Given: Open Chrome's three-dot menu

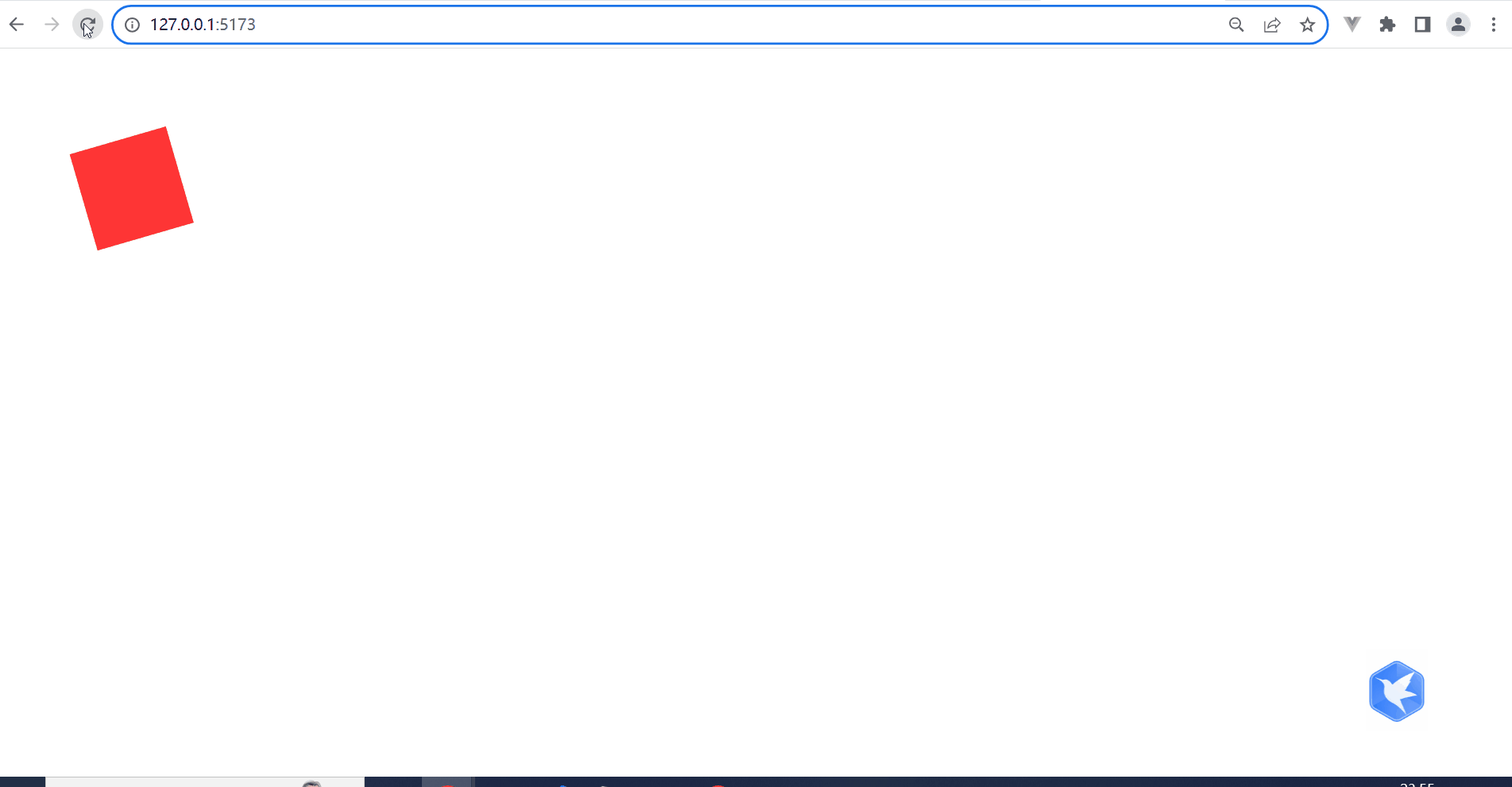Looking at the screenshot, I should [1494, 25].
